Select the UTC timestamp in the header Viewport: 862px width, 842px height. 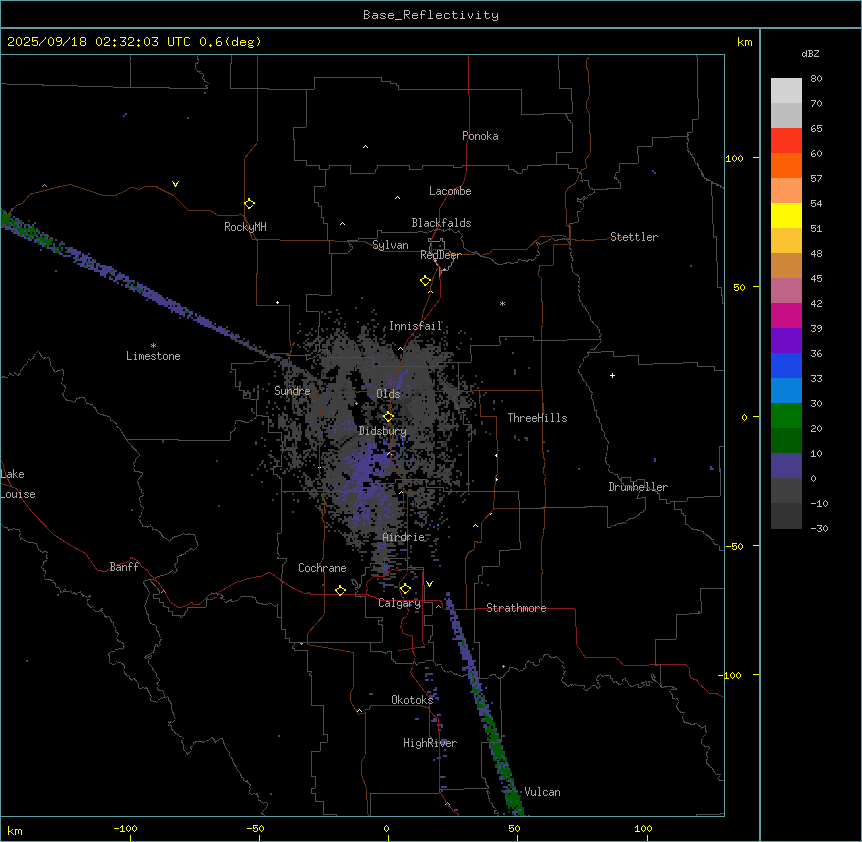[x=134, y=42]
